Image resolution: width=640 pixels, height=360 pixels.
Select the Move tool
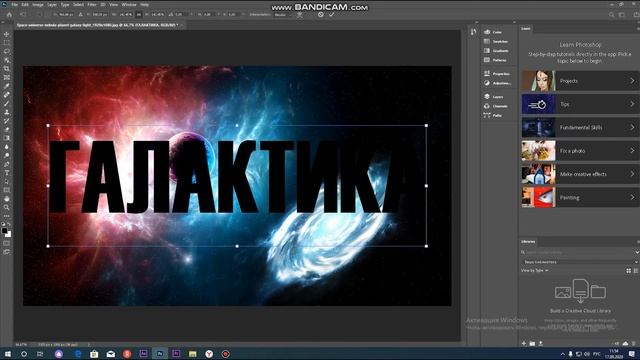point(7,34)
